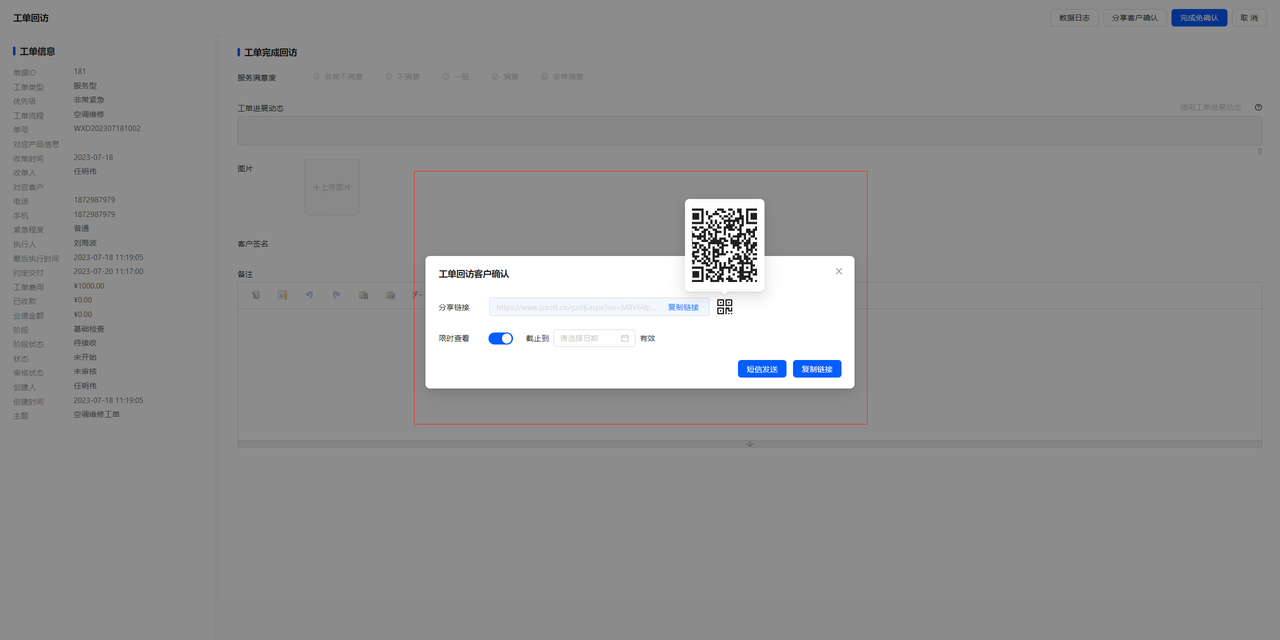The height and width of the screenshot is (640, 1280).
Task: Click the undo icon in 备注 editor toolbar
Action: [x=310, y=295]
